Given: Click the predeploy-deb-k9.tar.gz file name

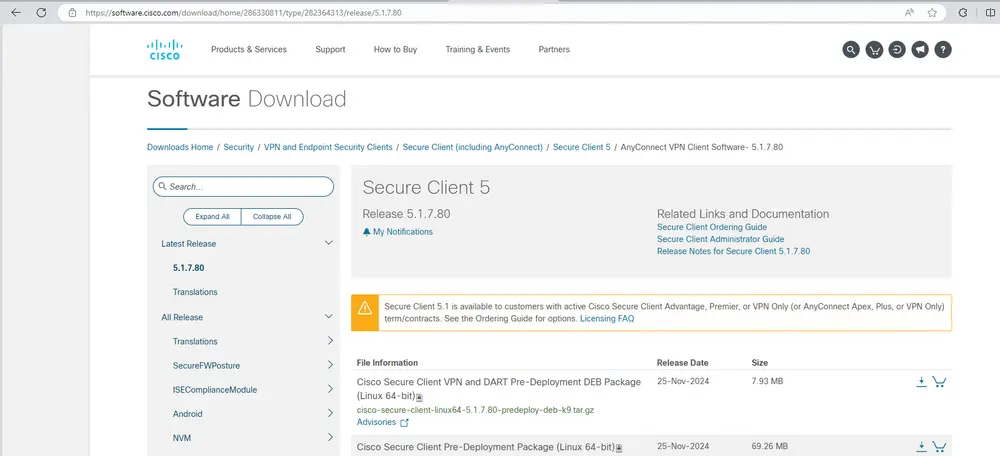Looking at the screenshot, I should click(475, 409).
